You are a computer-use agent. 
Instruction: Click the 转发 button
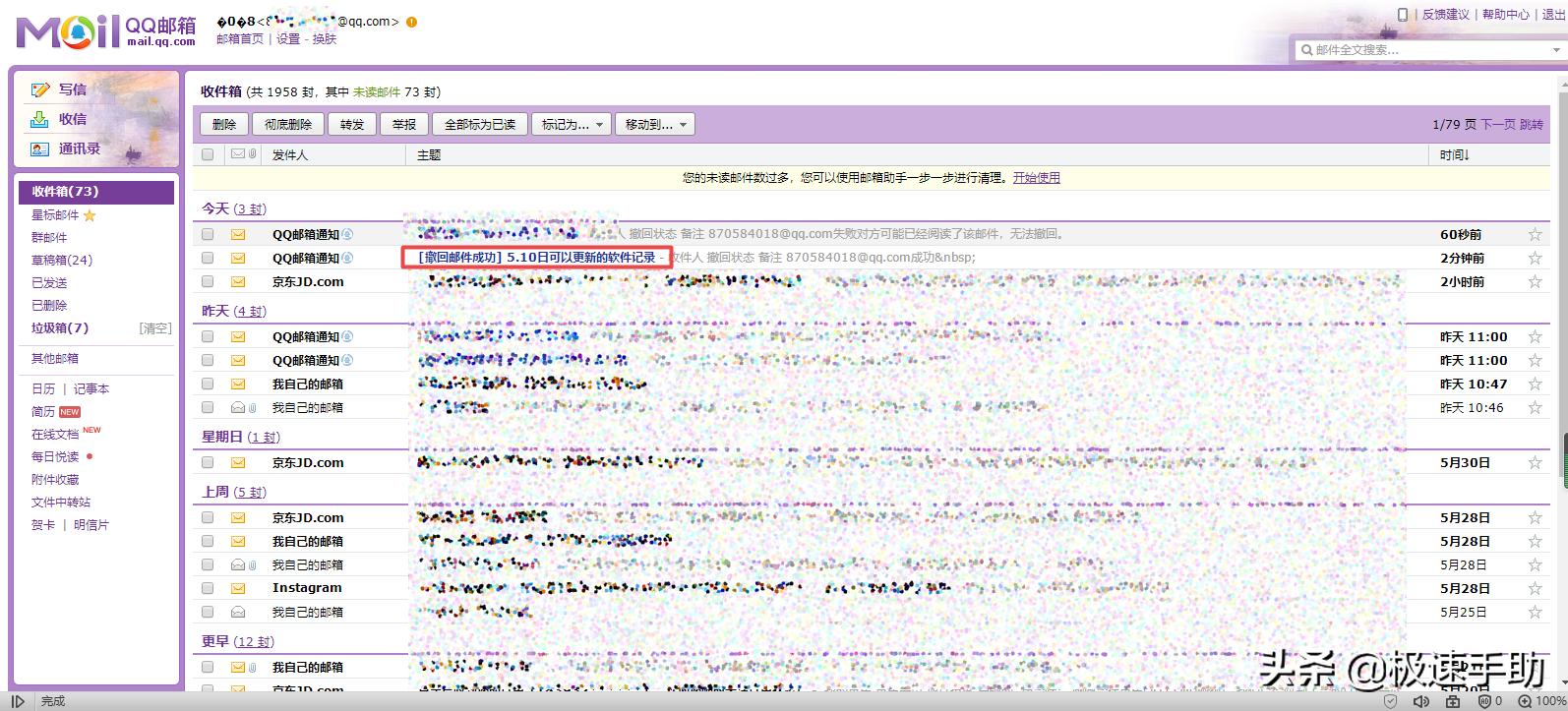tap(352, 124)
